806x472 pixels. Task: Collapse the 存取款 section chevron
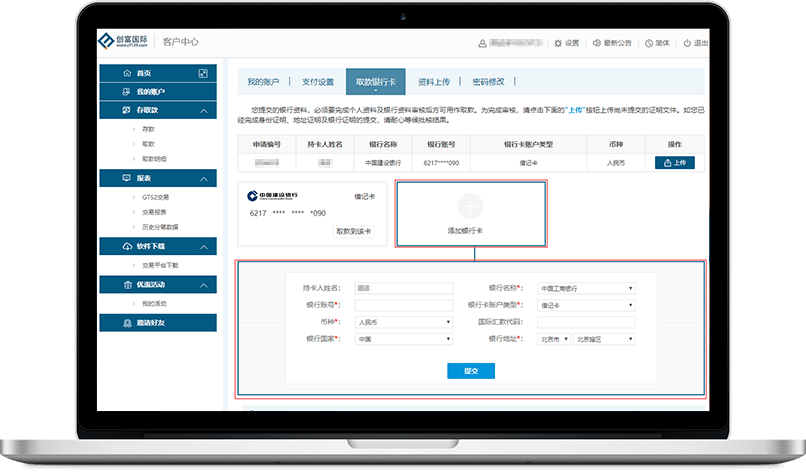click(x=204, y=111)
